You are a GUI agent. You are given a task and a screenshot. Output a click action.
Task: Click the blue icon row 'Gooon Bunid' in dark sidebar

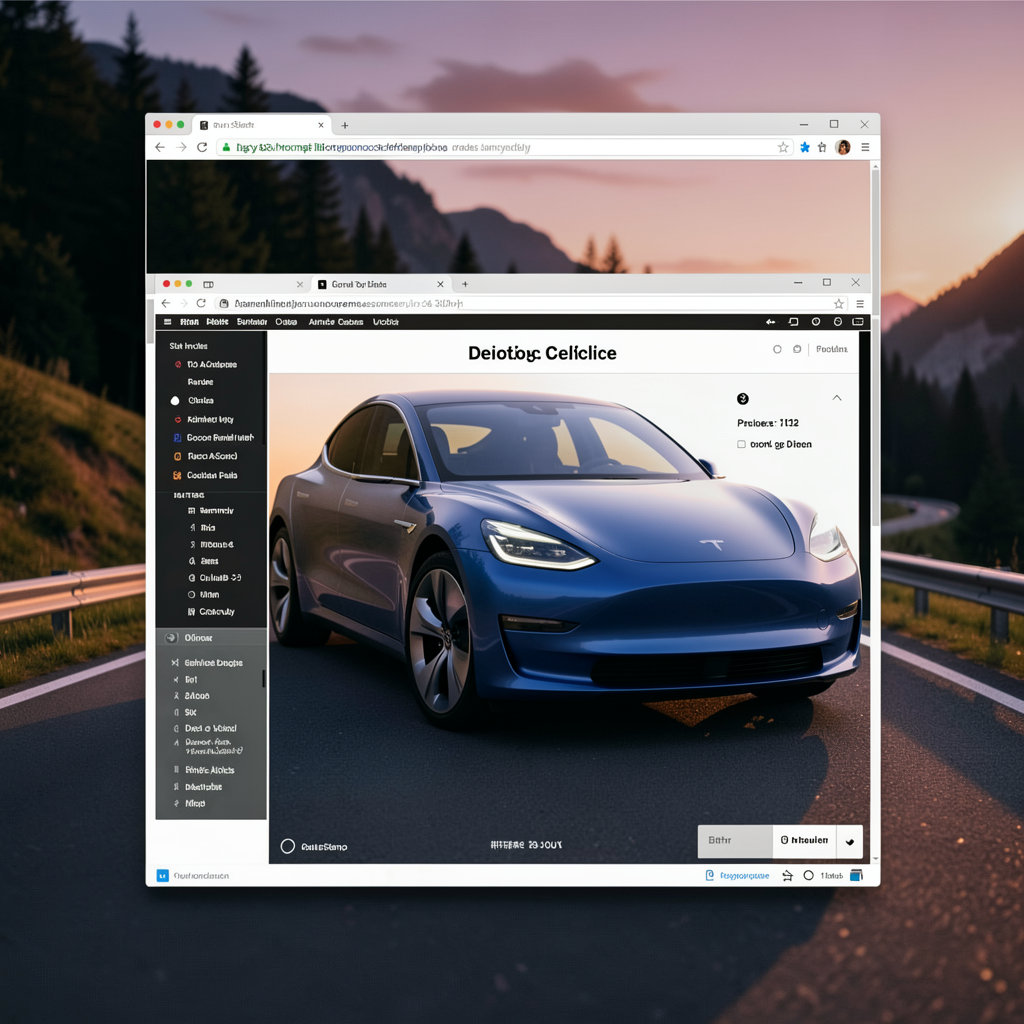(214, 438)
